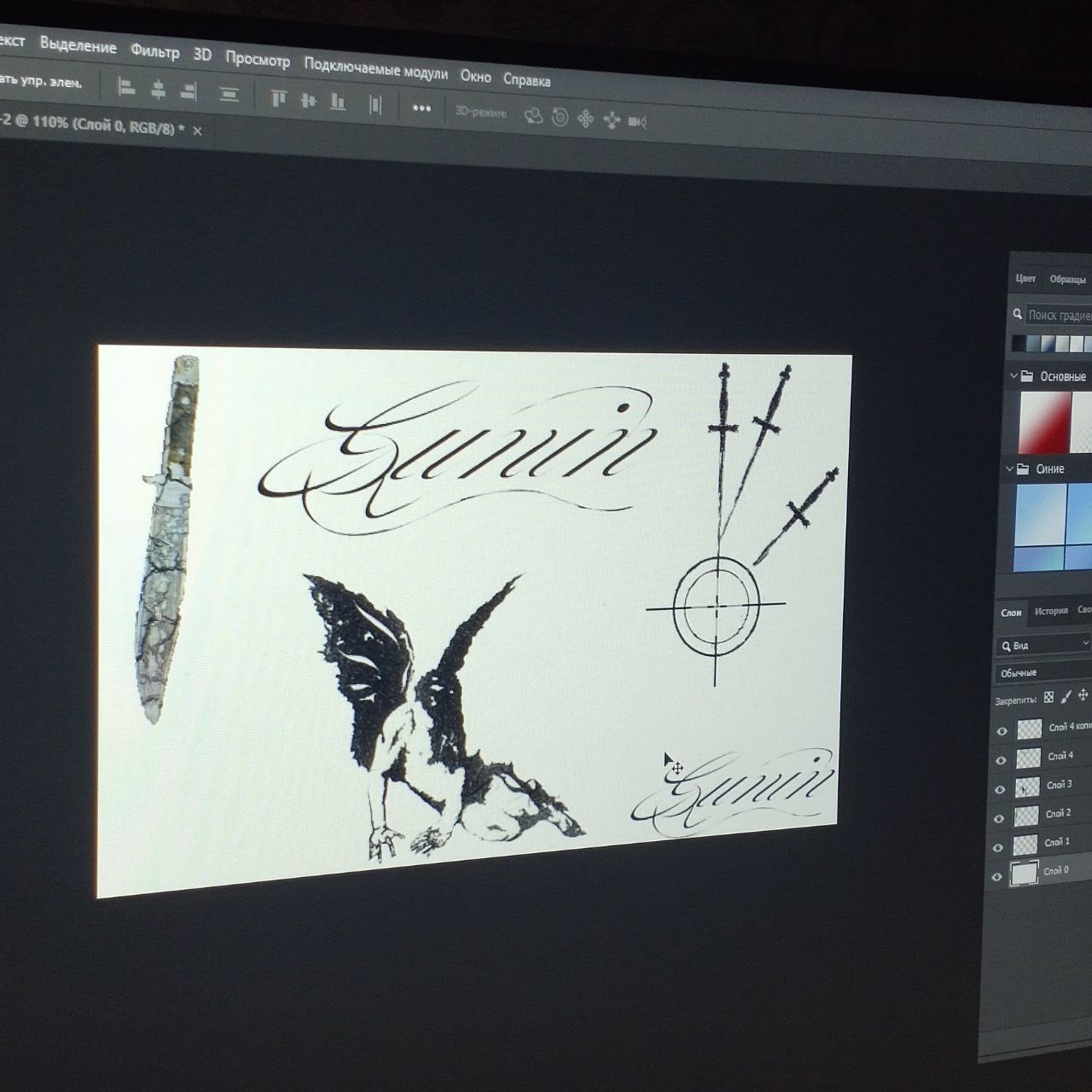1092x1092 pixels.
Task: Open the layer filter Вид dropdown
Action: click(1044, 645)
